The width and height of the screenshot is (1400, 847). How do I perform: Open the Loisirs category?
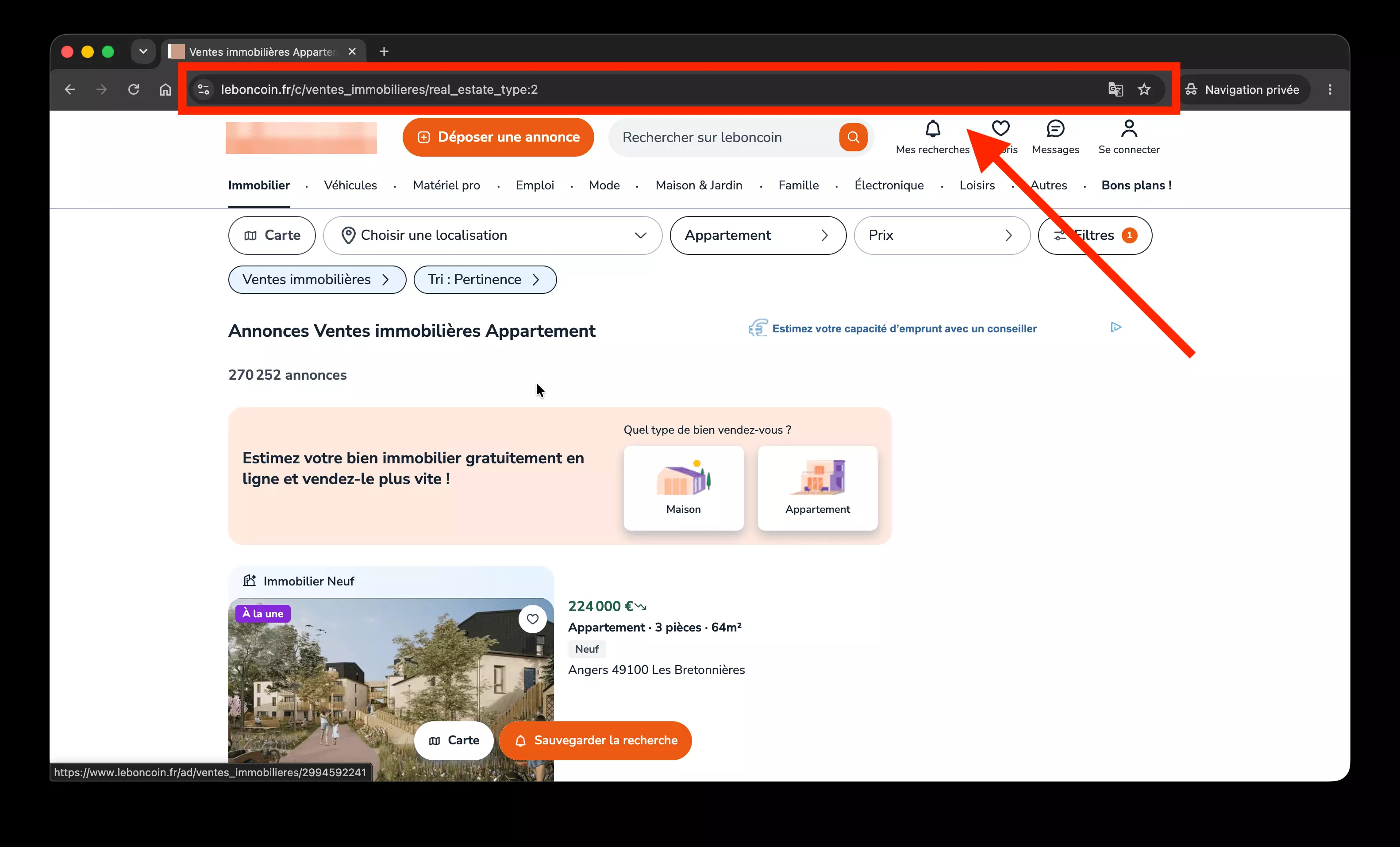[x=977, y=185]
